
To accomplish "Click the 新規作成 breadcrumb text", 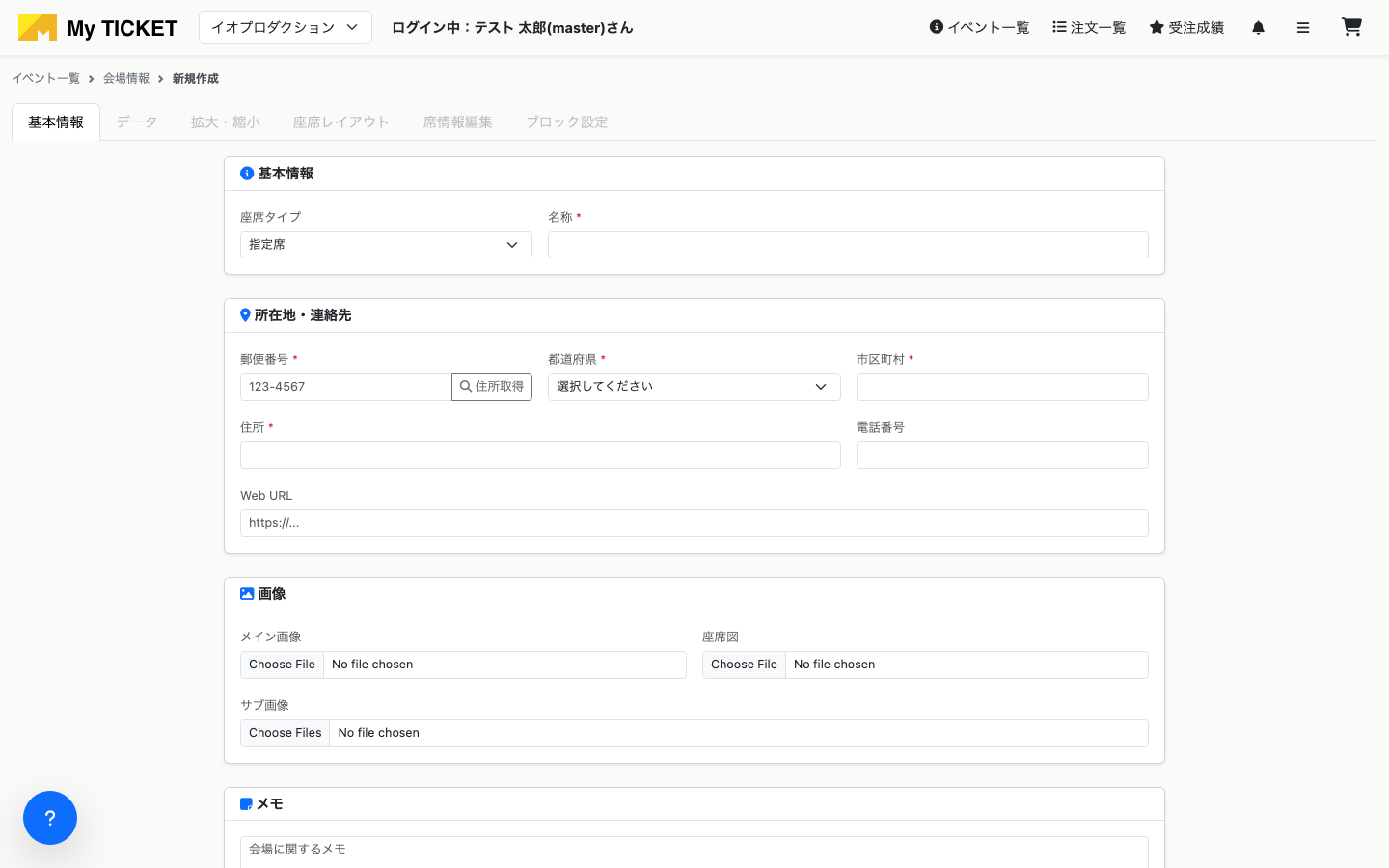I will click(196, 79).
